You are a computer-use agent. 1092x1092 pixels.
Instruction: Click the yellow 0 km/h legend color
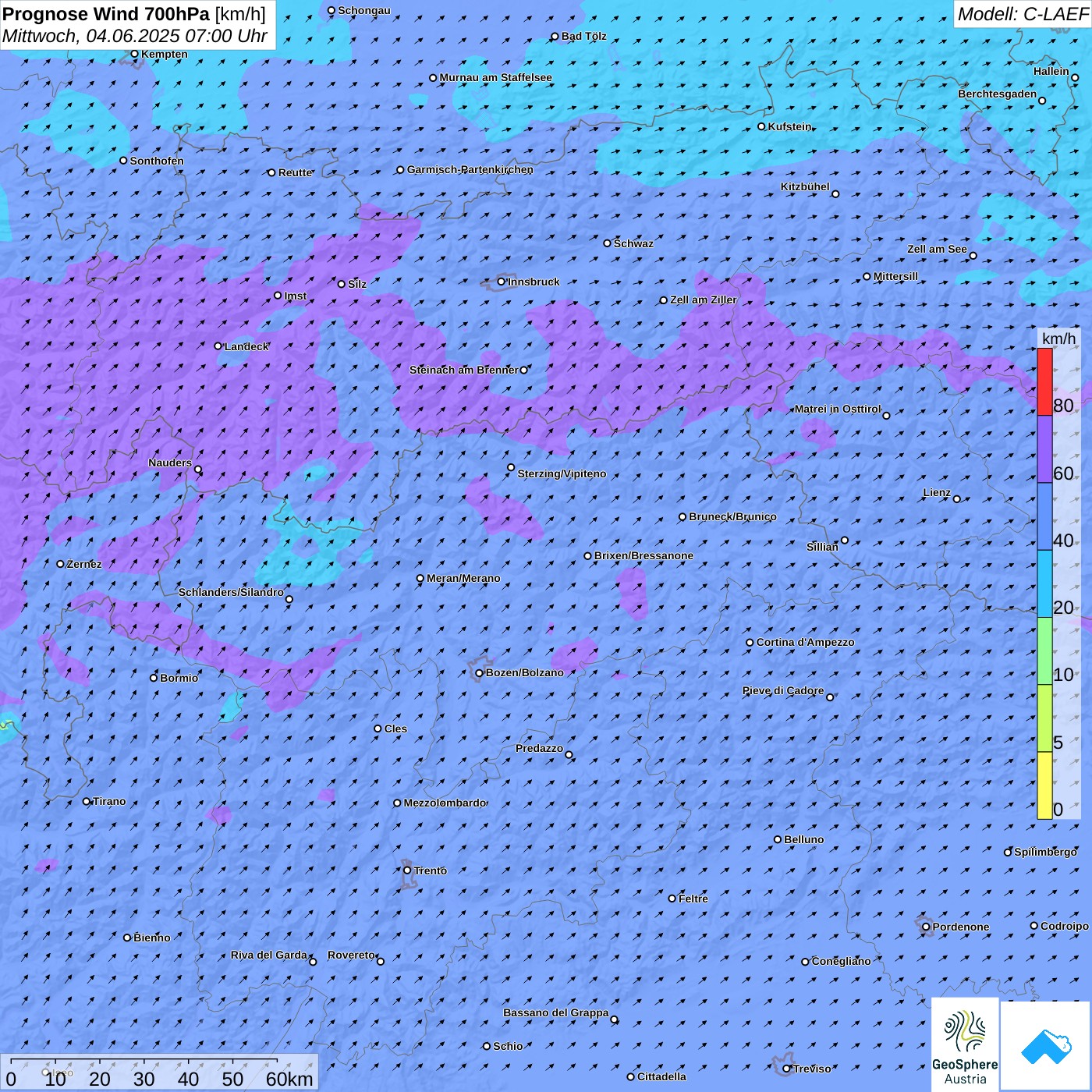pyautogui.click(x=1044, y=785)
